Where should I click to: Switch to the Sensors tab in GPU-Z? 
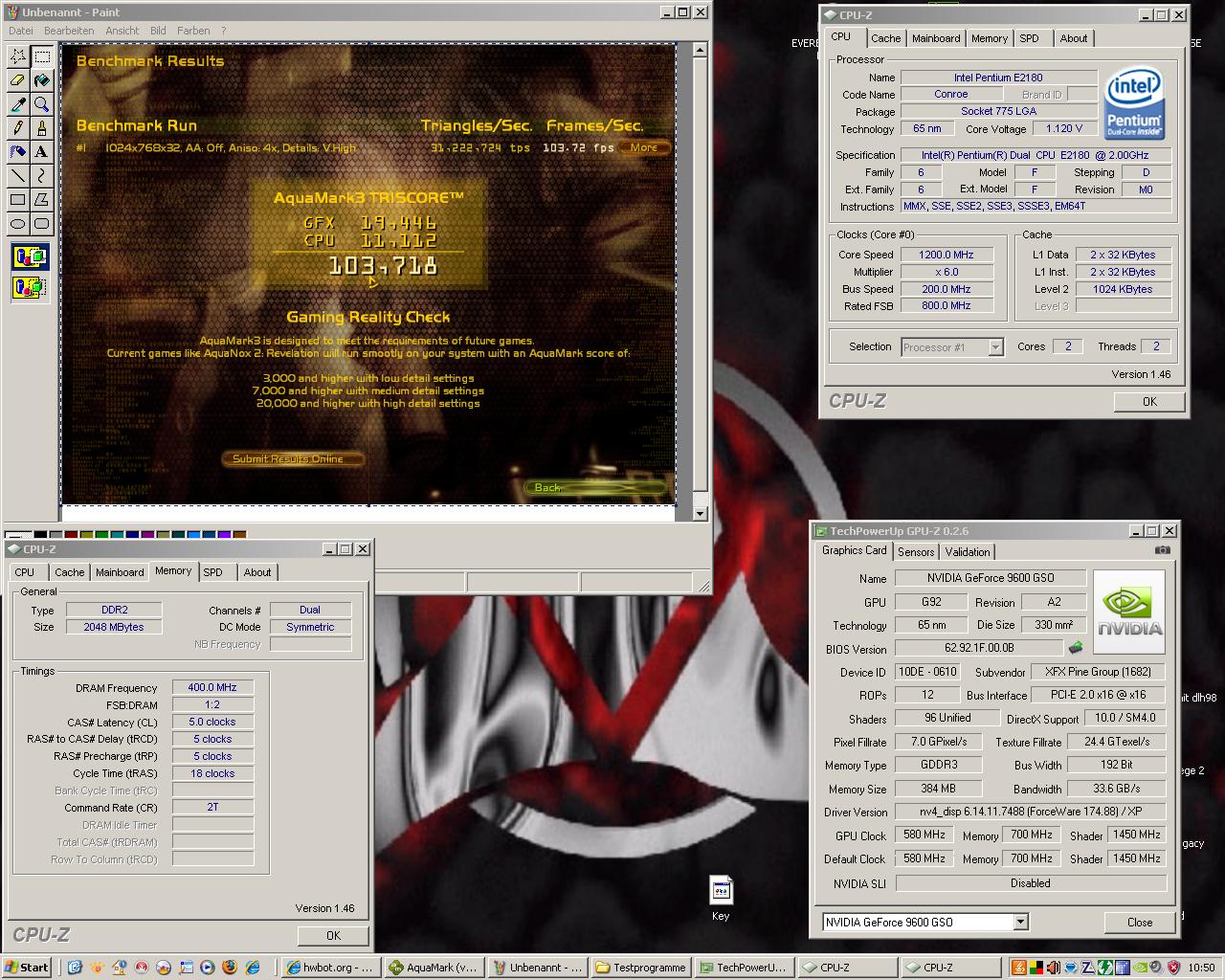point(916,552)
